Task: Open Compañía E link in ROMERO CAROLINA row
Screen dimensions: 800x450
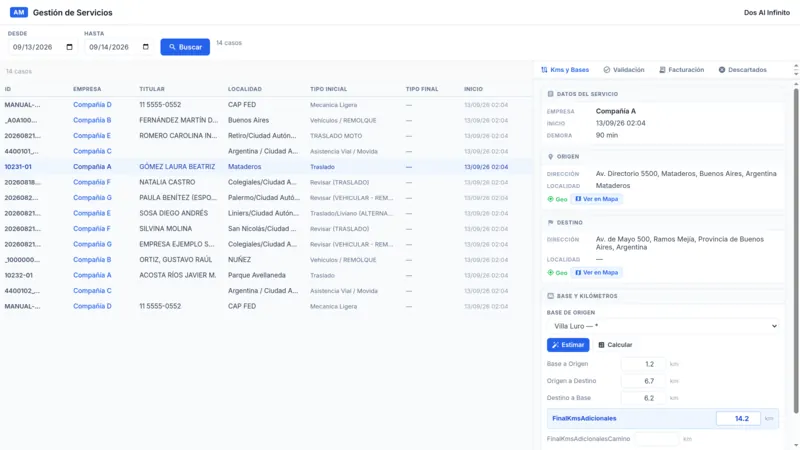Action: (x=92, y=136)
